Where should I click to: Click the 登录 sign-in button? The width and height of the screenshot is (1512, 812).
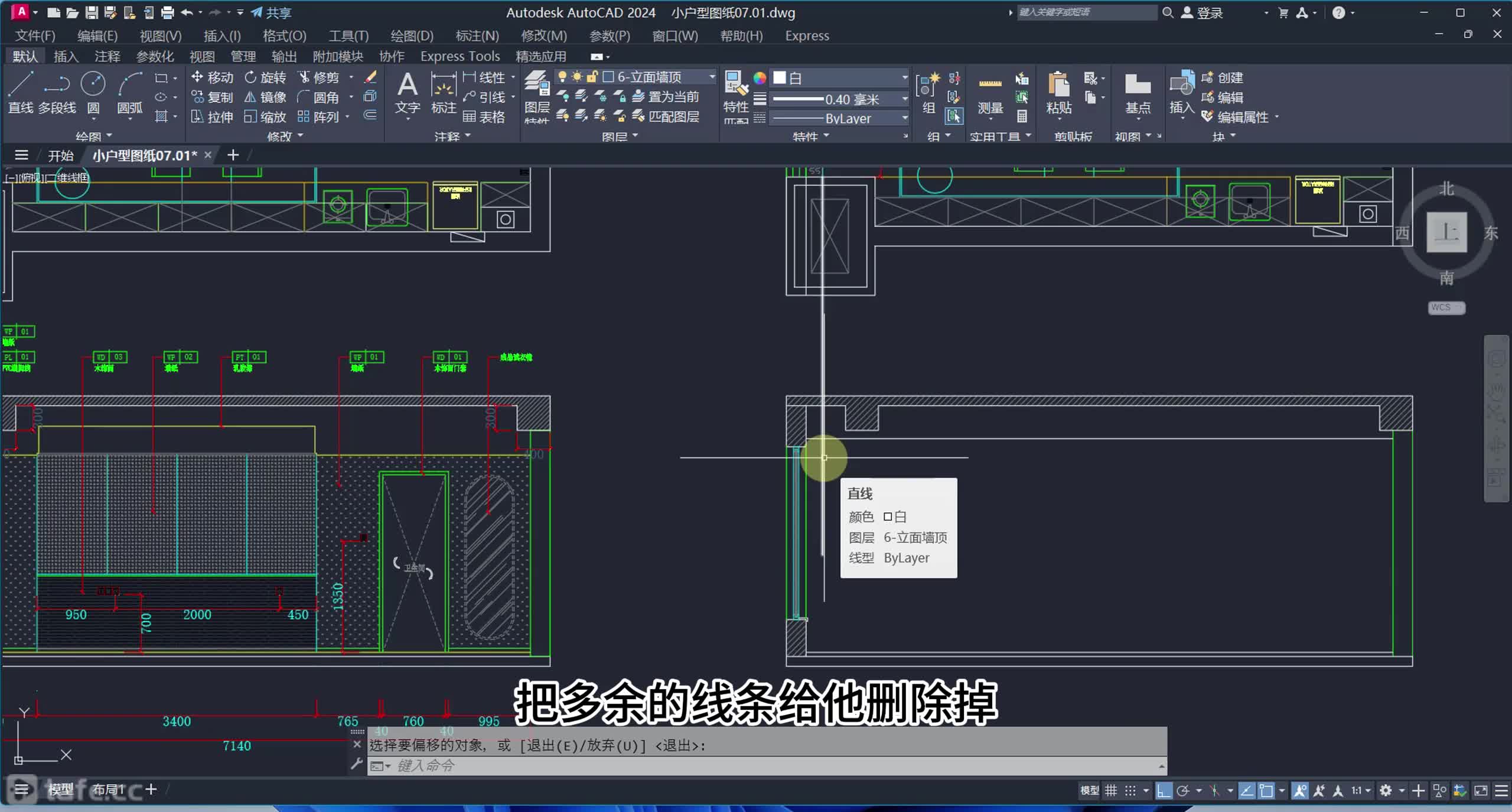tap(1201, 12)
